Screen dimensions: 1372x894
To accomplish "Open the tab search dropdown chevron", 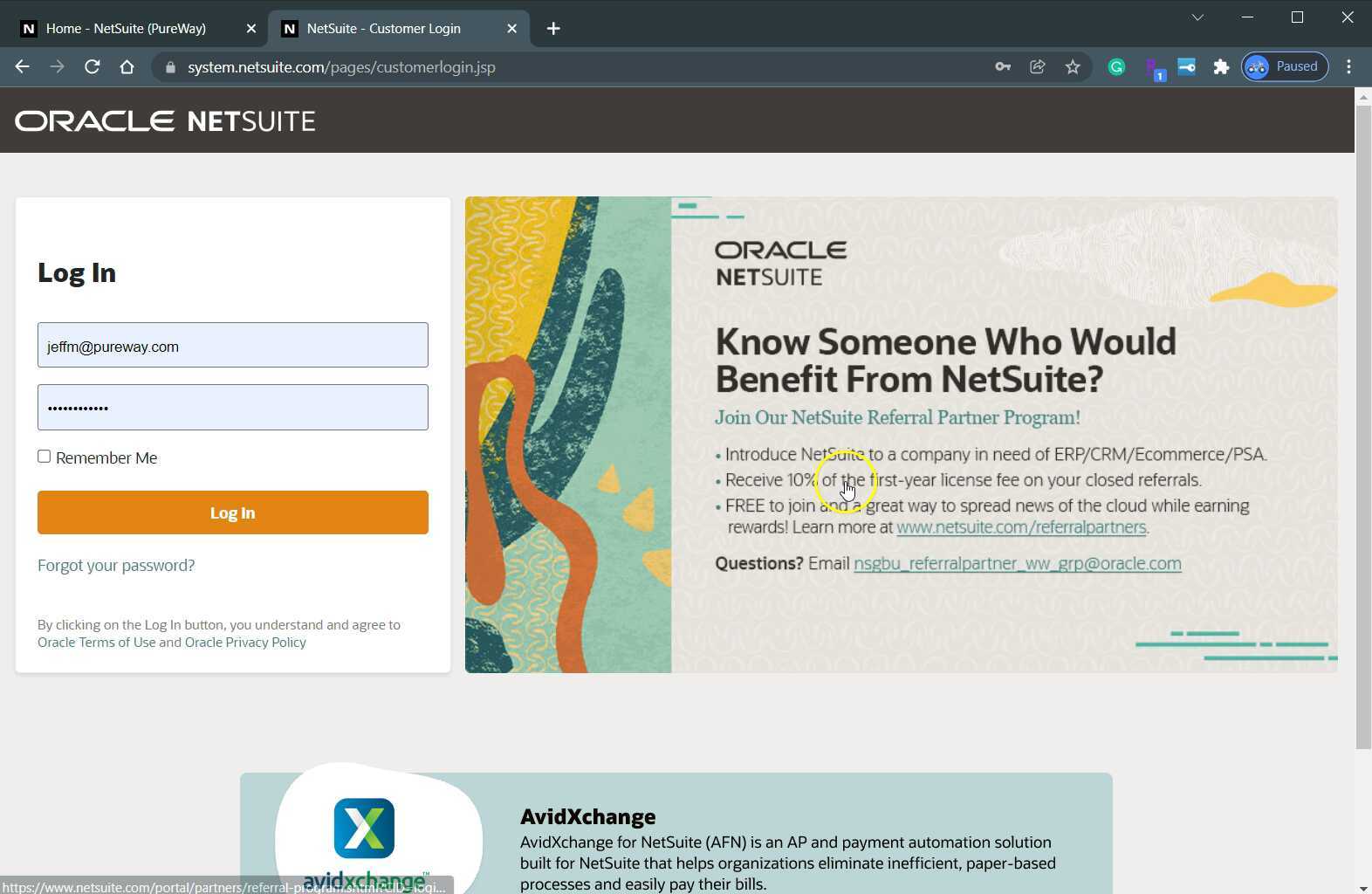I will pyautogui.click(x=1197, y=17).
